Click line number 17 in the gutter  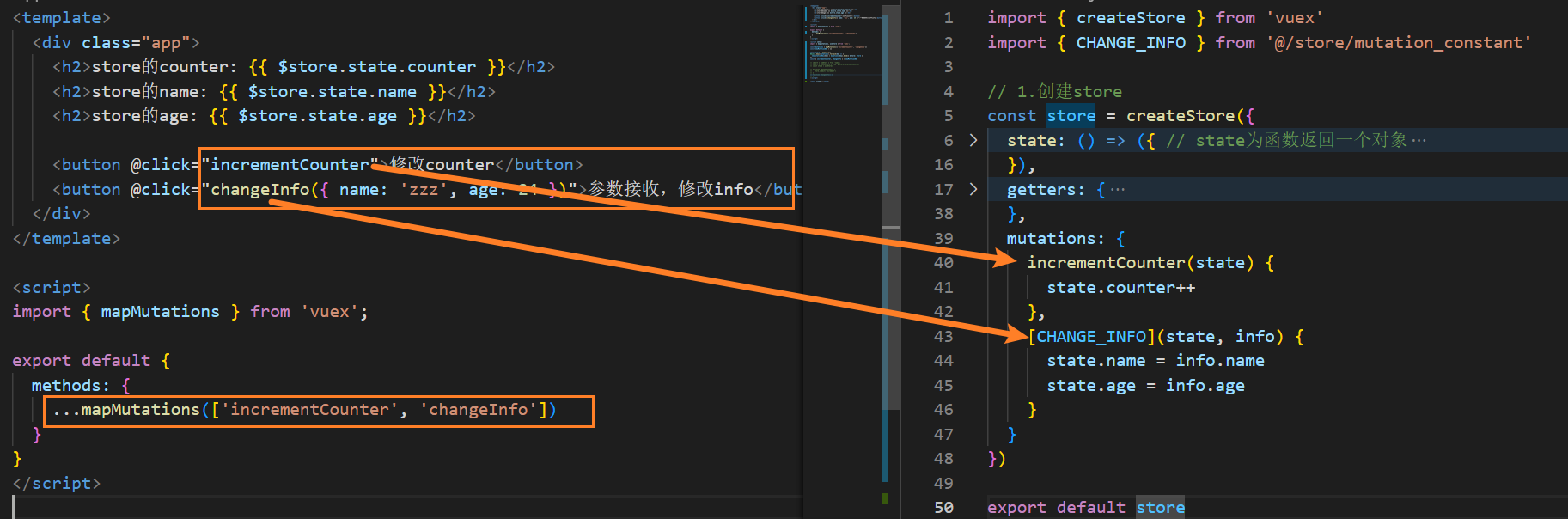click(943, 190)
